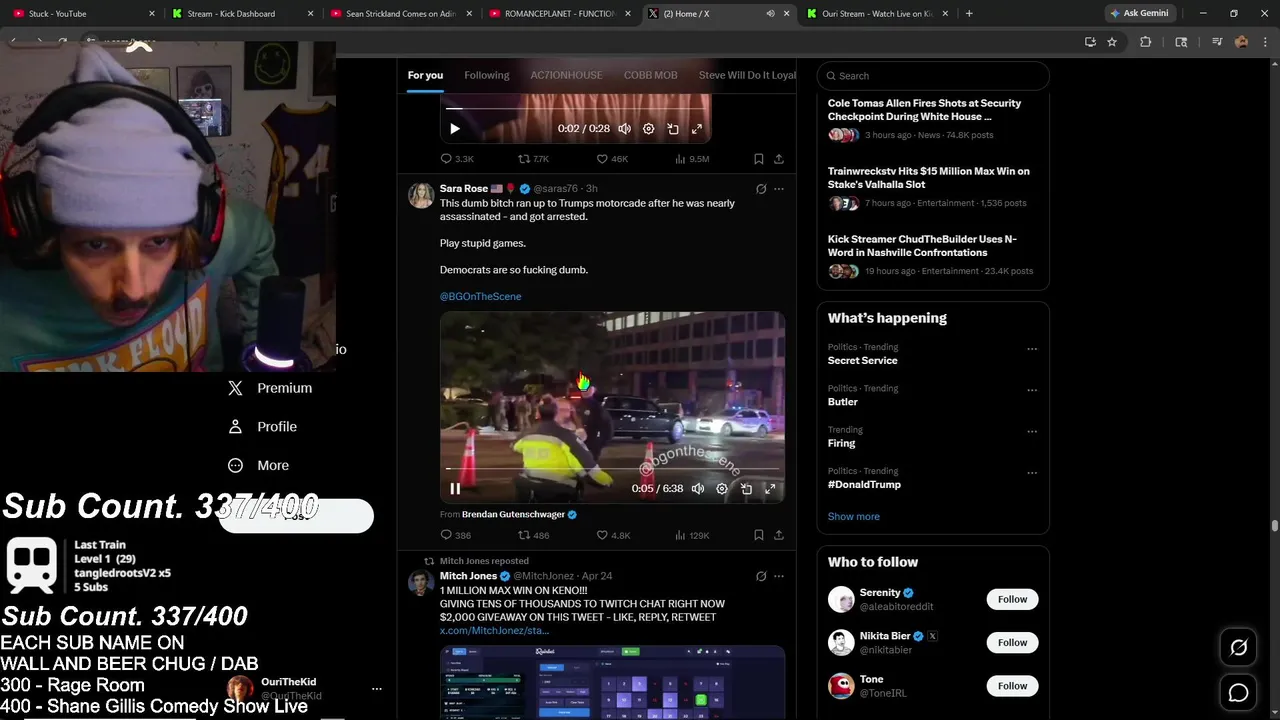Open more options on Mitch Jones's post
This screenshot has width=1280, height=720.
779,576
